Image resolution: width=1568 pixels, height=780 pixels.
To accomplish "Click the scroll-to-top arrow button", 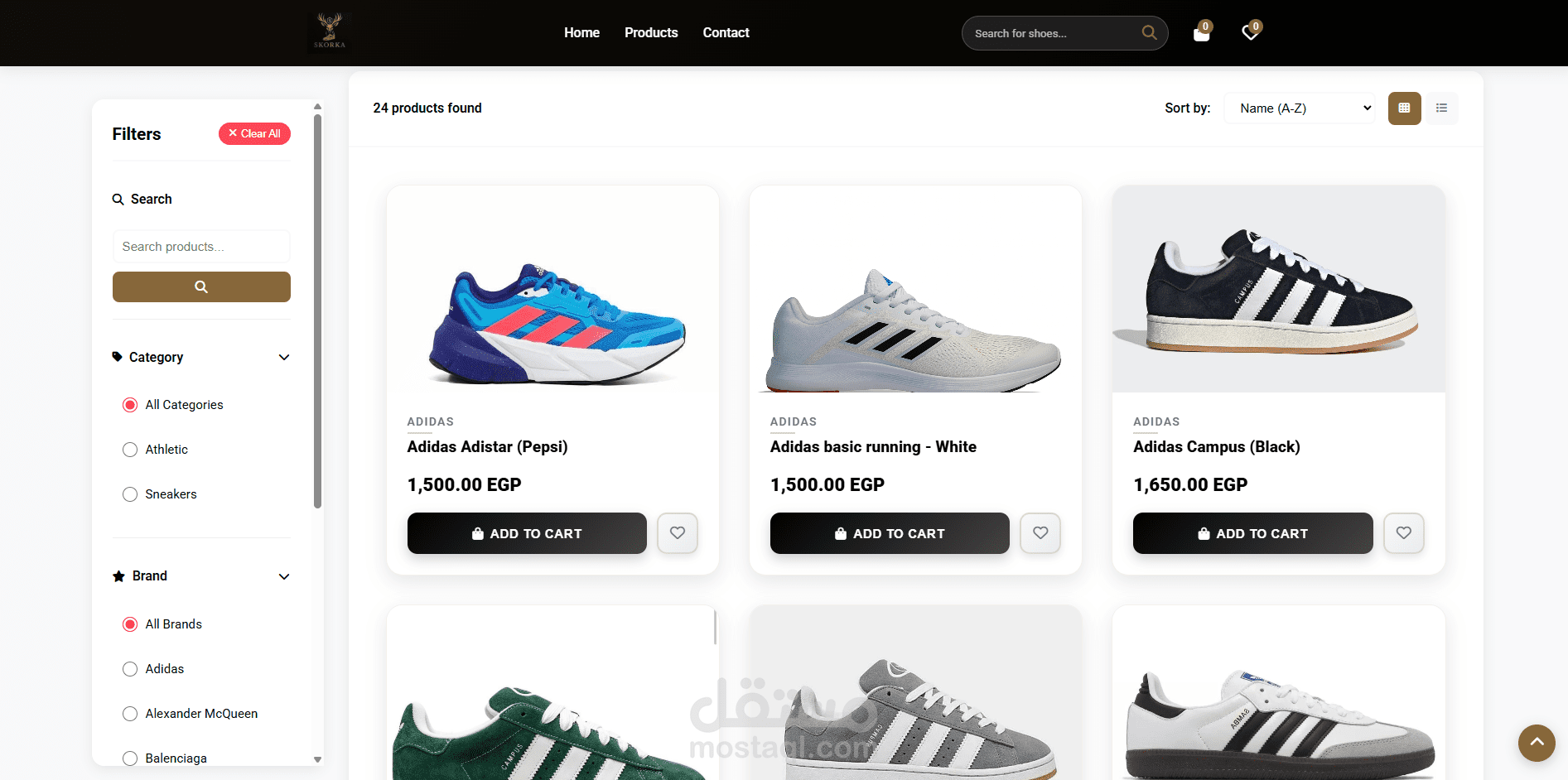I will (x=1537, y=743).
